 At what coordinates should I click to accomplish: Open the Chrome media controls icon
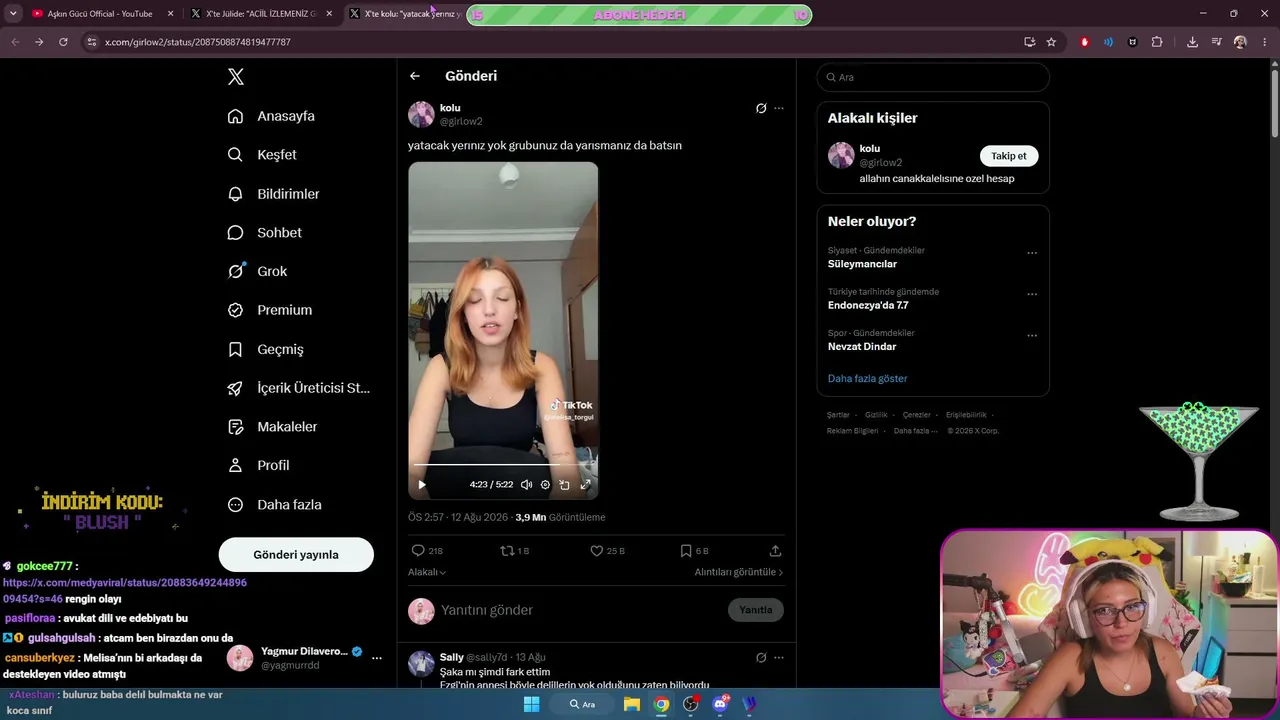pos(1216,42)
